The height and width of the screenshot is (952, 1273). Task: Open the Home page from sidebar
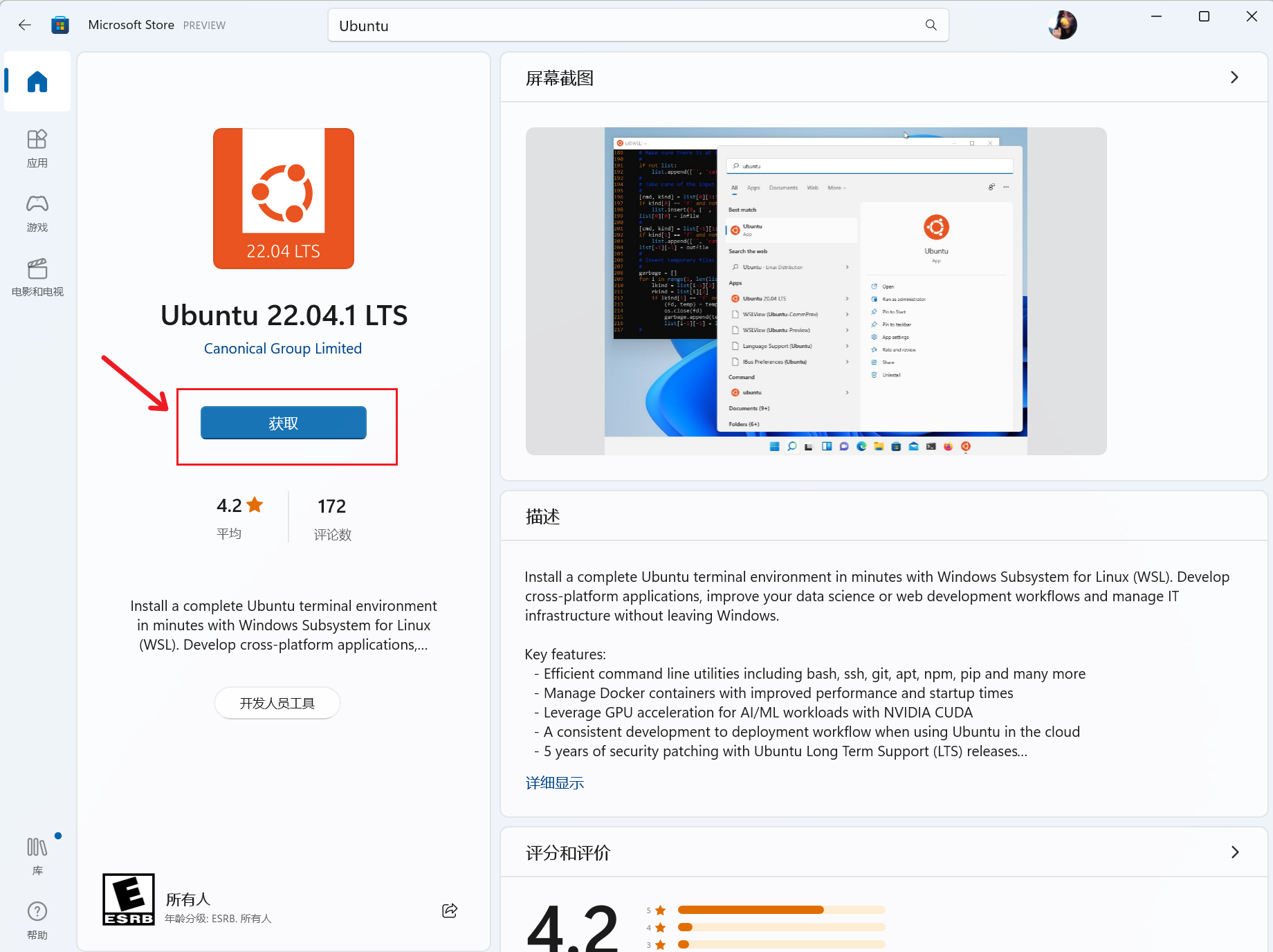click(37, 82)
